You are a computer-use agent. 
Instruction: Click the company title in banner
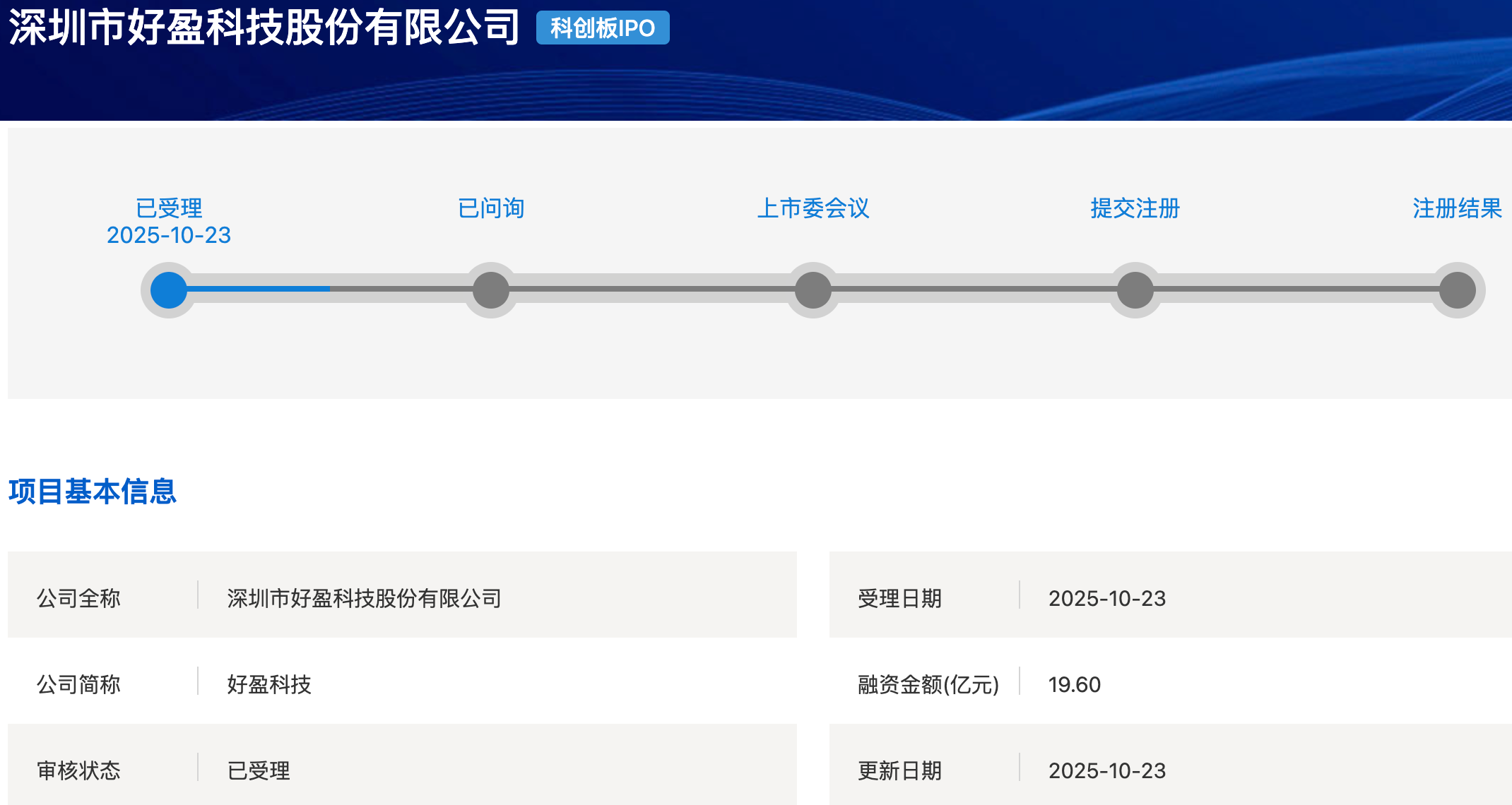pyautogui.click(x=264, y=28)
